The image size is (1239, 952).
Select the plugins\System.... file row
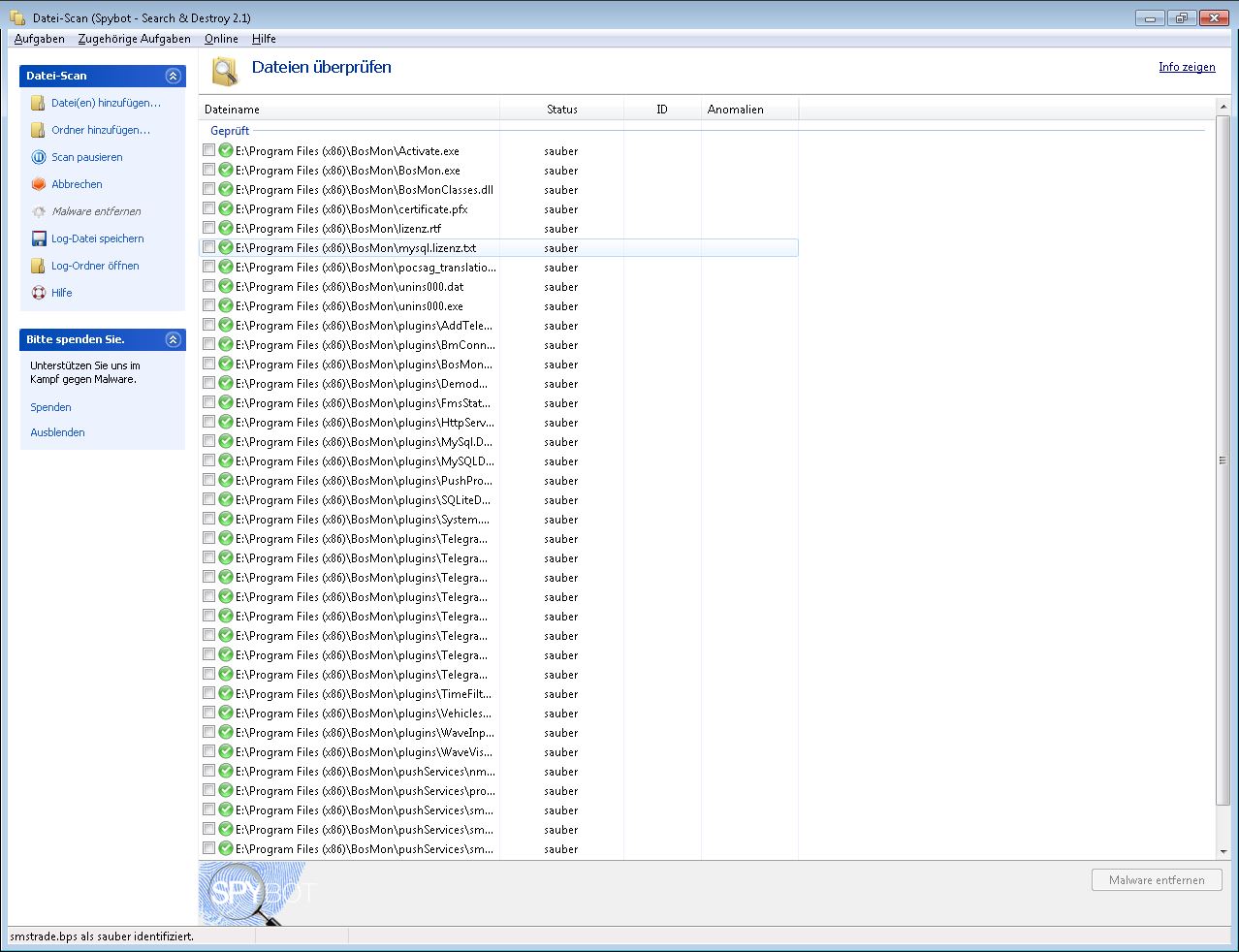pyautogui.click(x=498, y=520)
